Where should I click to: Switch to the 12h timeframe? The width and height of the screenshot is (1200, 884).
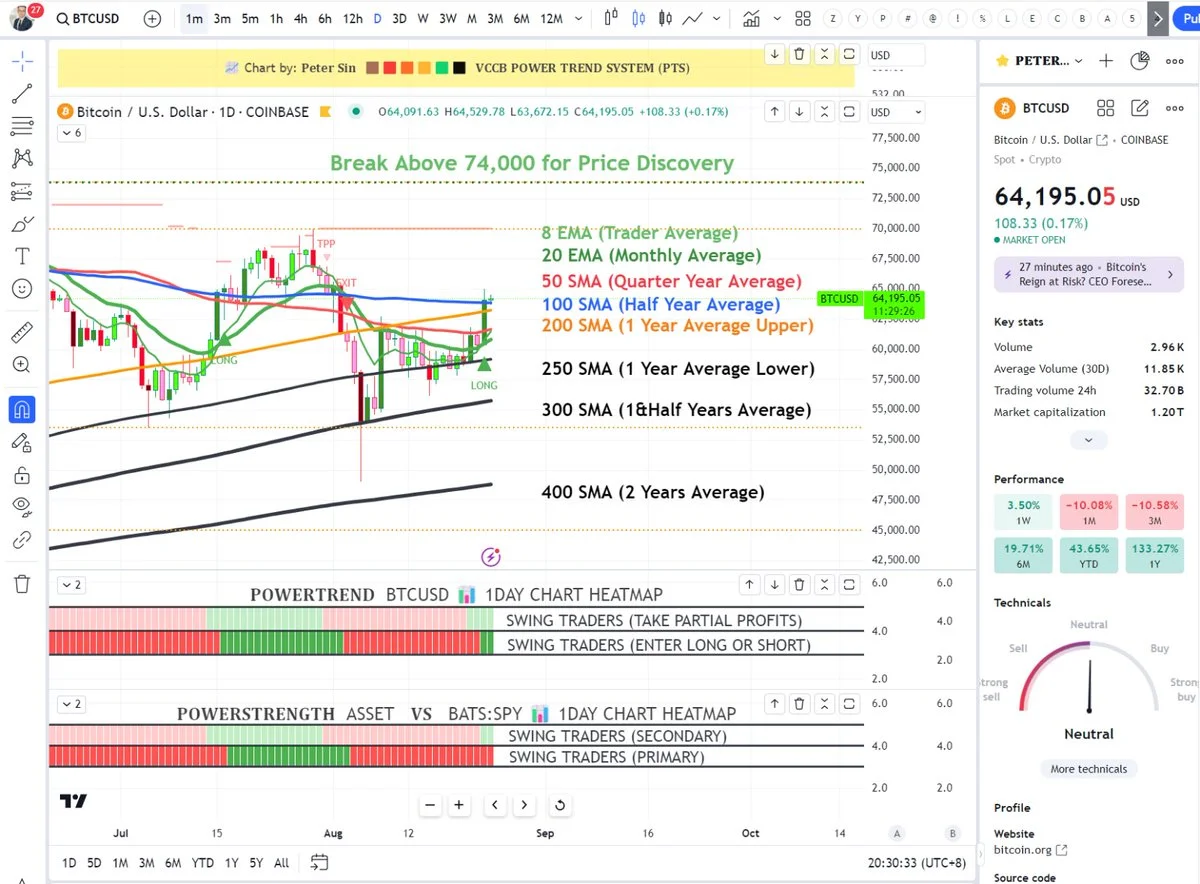click(353, 18)
